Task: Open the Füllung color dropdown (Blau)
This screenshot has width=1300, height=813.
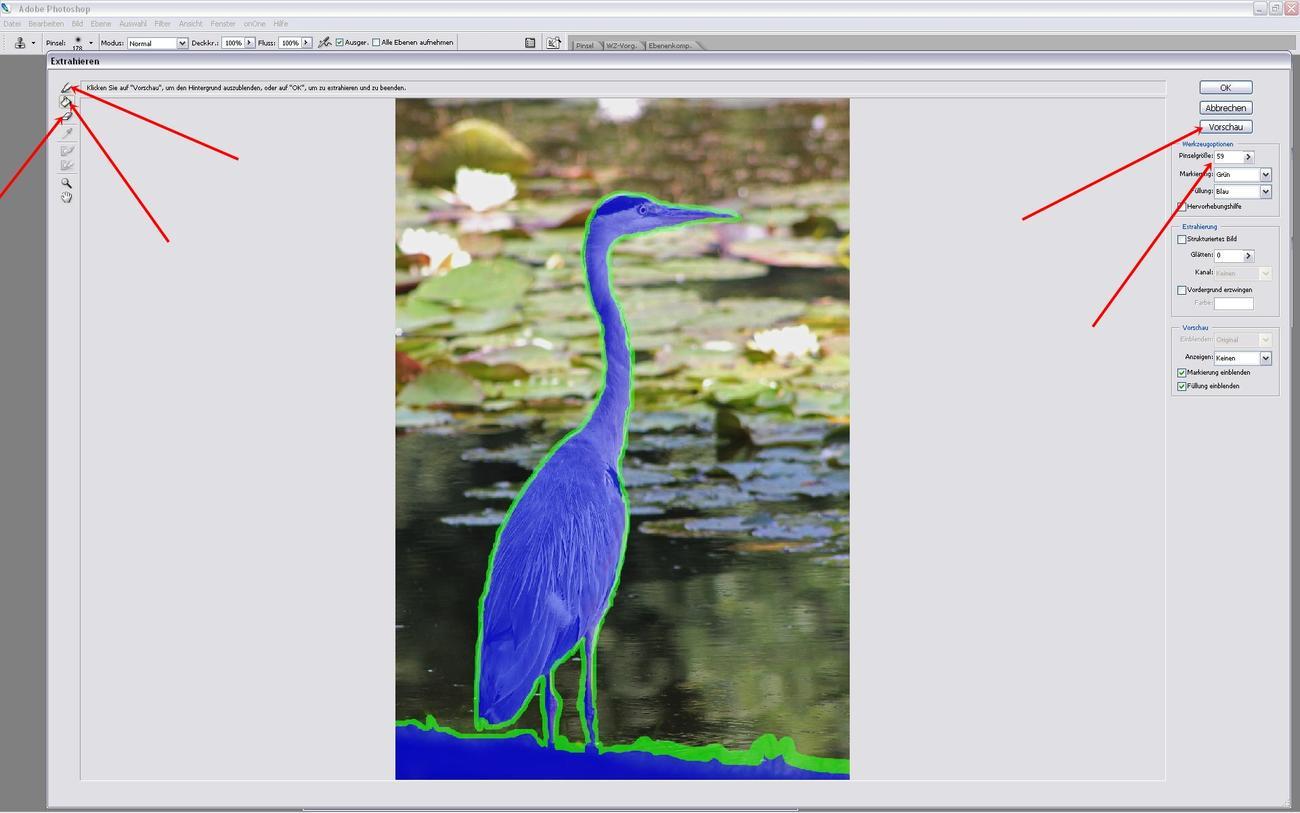Action: pos(1243,191)
